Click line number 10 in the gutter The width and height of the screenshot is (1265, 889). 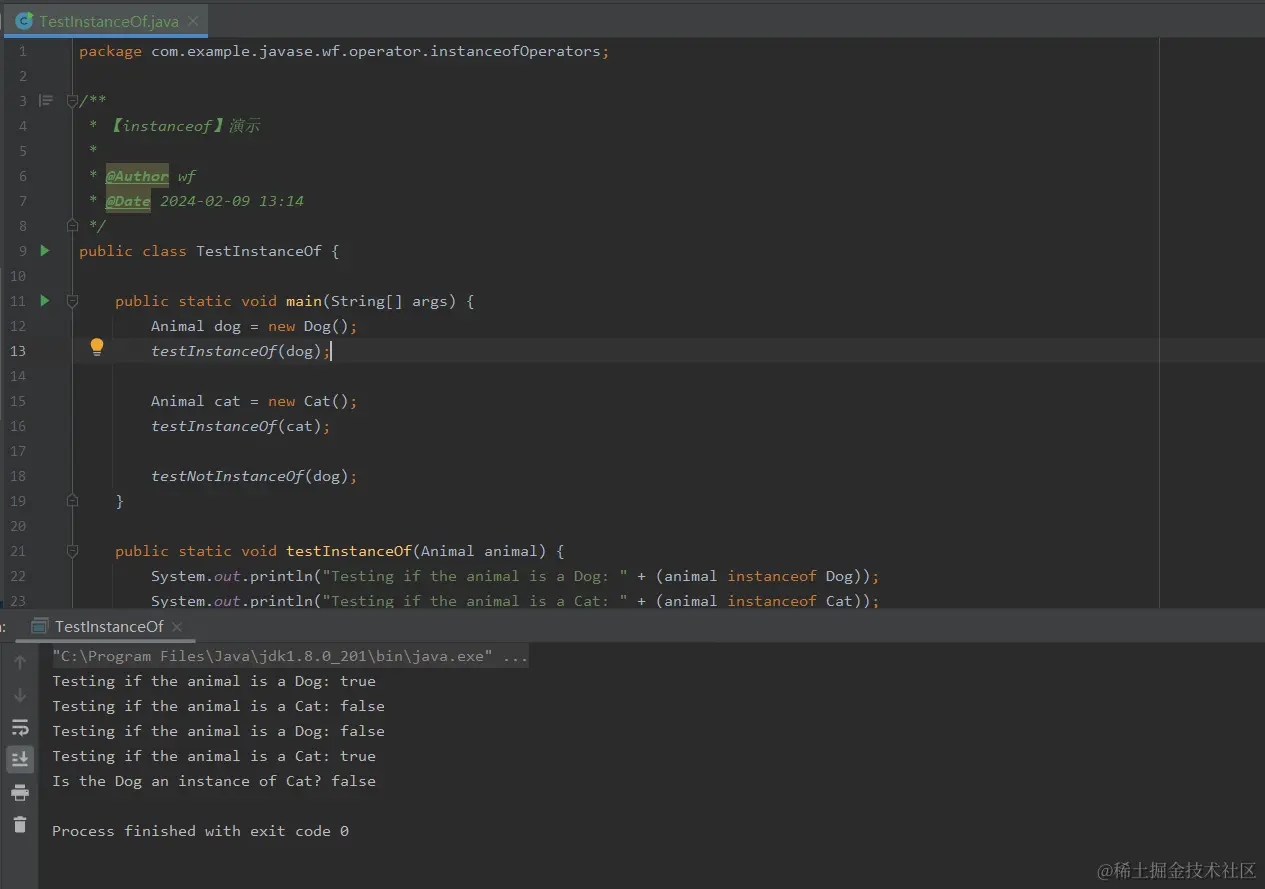point(18,276)
